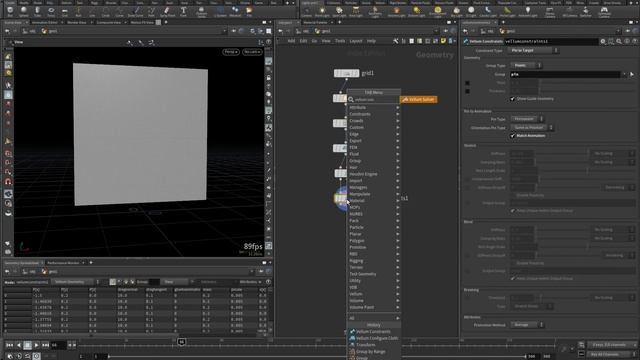This screenshot has width=640, height=360.
Task: Open the Orientation Pin Type dropdown
Action: (x=532, y=127)
